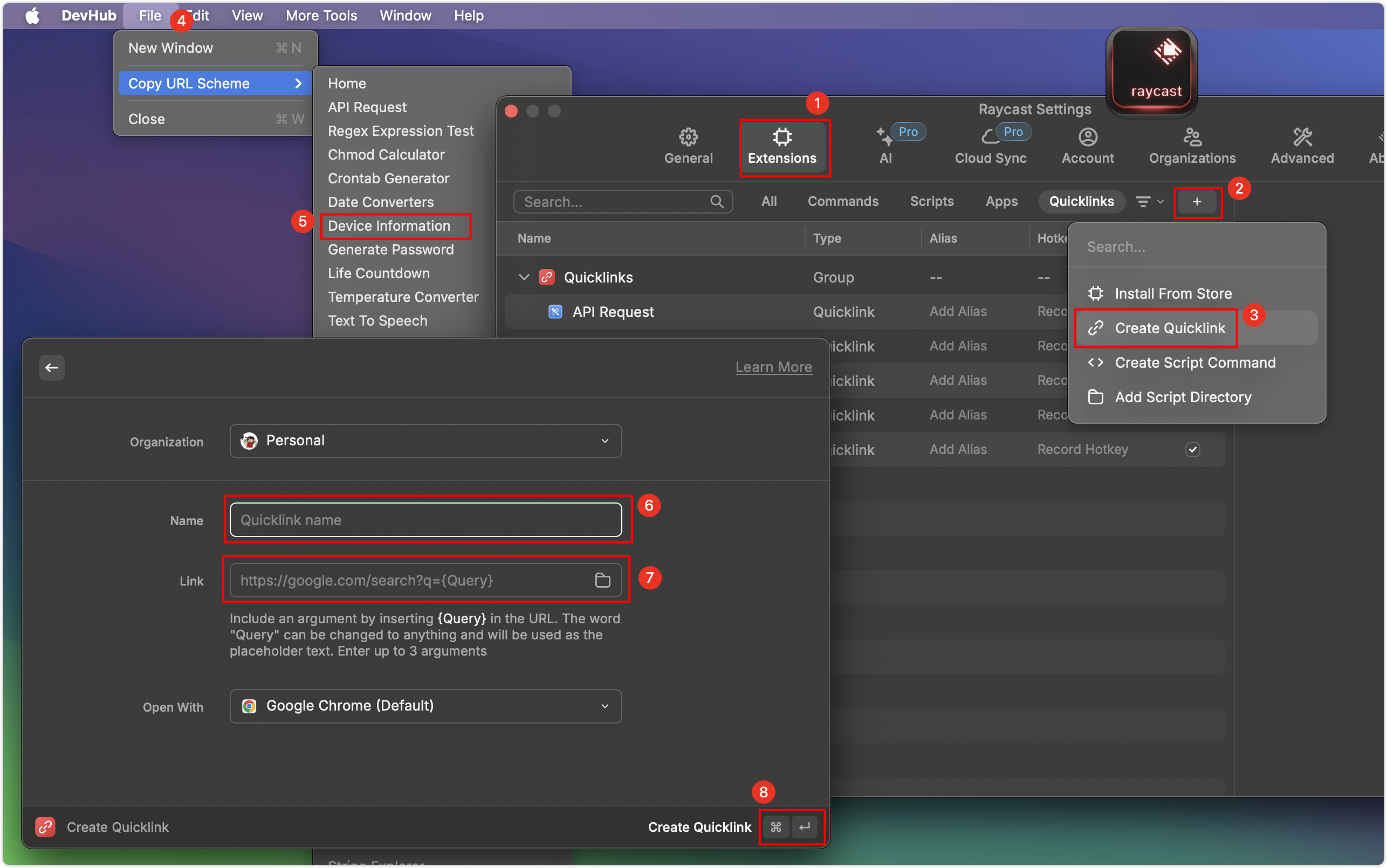
Task: Toggle the quicklink enabled checkbox
Action: [1193, 450]
